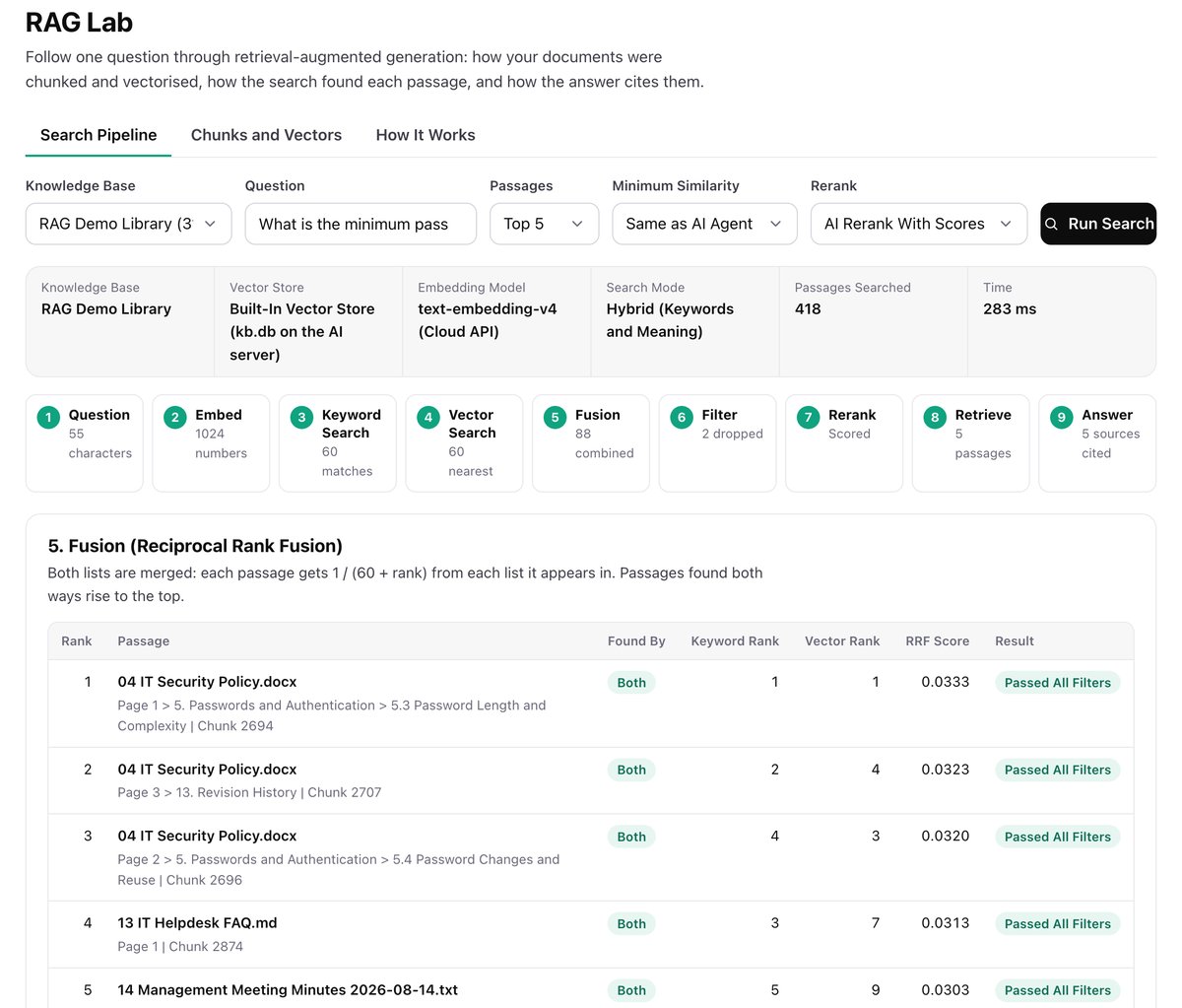Image resolution: width=1182 pixels, height=1008 pixels.
Task: Go to the How It Works tab
Action: (x=426, y=135)
